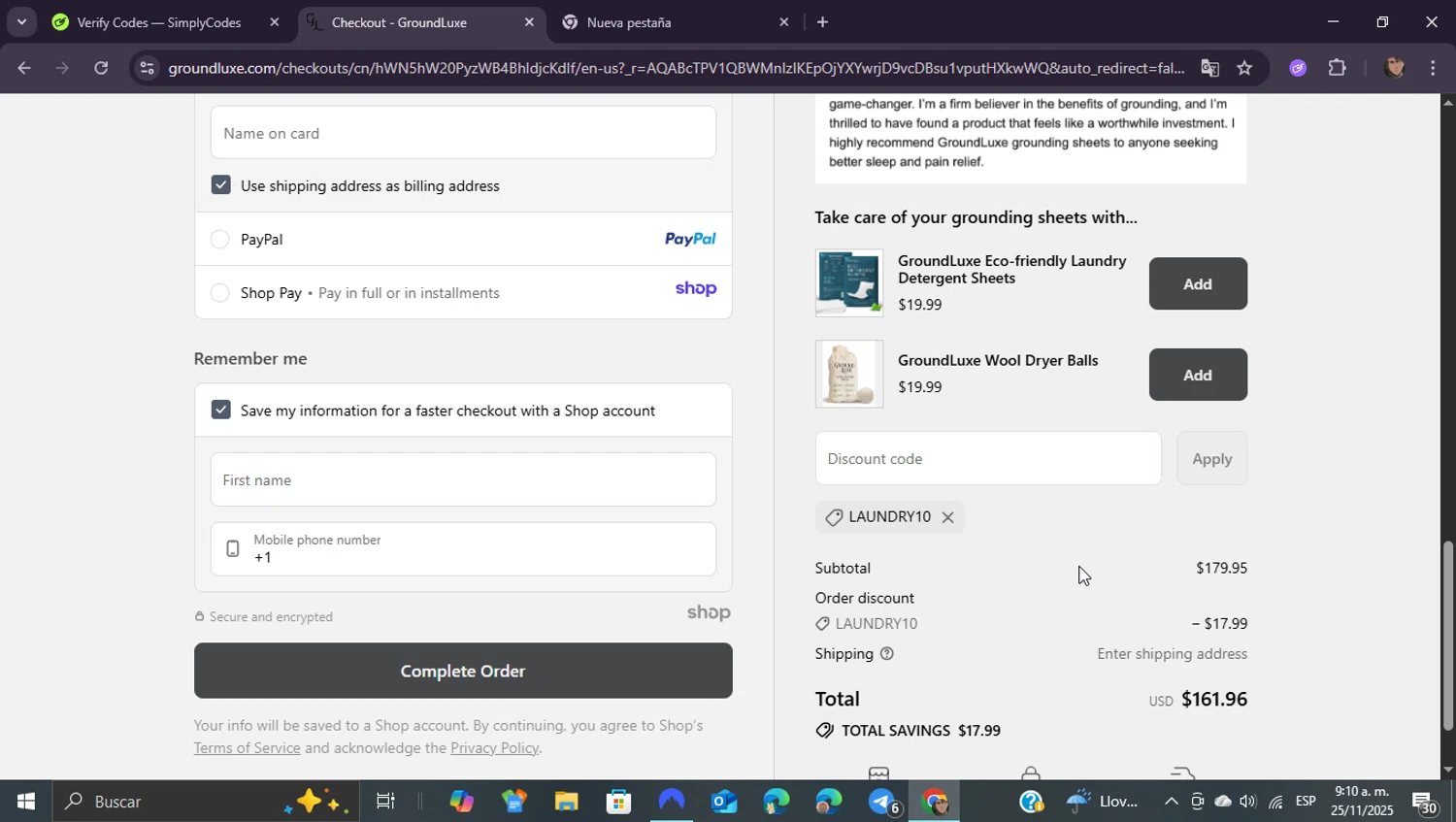Click the Apply discount button
1456x822 pixels.
pos(1211,458)
